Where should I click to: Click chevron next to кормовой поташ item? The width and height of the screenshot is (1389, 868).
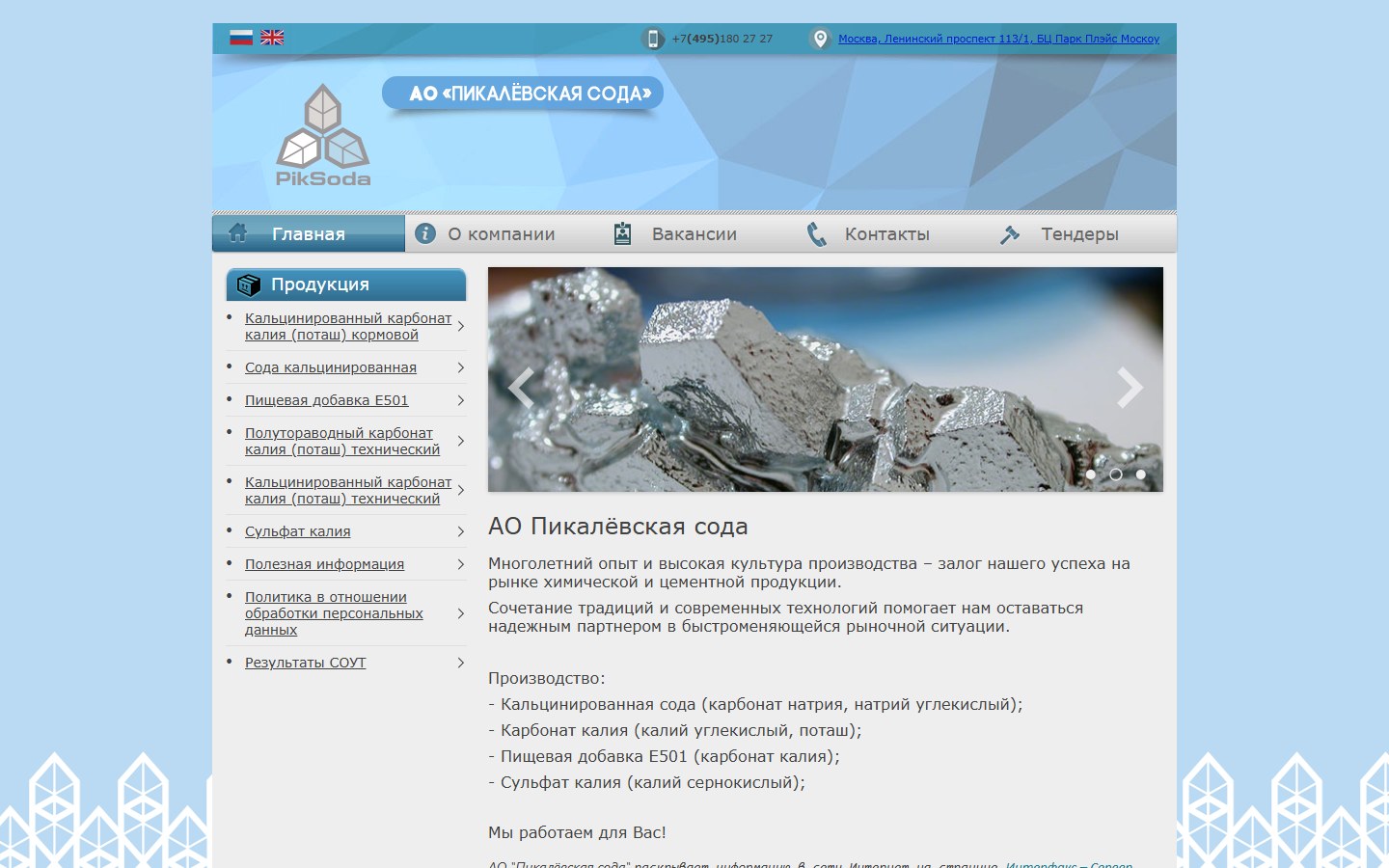(x=461, y=326)
